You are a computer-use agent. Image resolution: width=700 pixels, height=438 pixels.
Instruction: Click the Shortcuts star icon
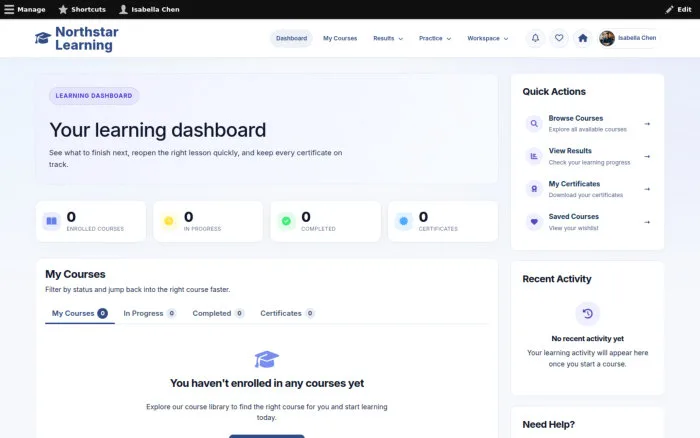click(x=63, y=9)
